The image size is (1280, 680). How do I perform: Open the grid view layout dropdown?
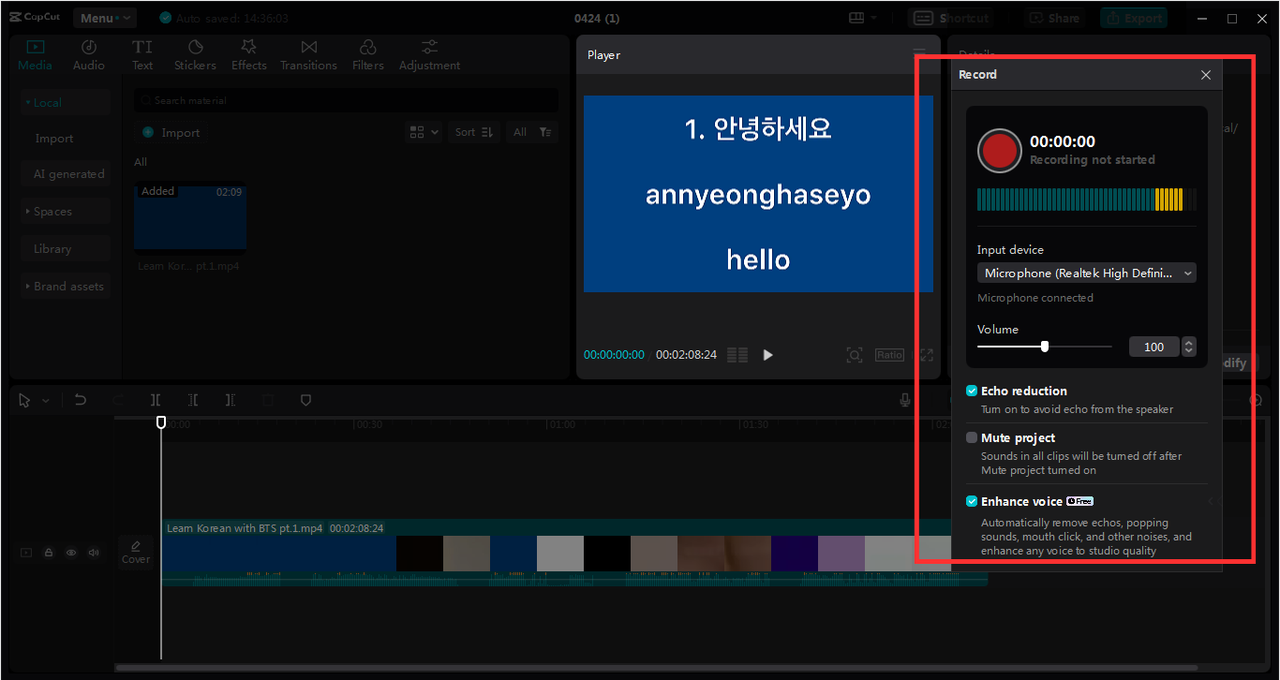point(424,132)
